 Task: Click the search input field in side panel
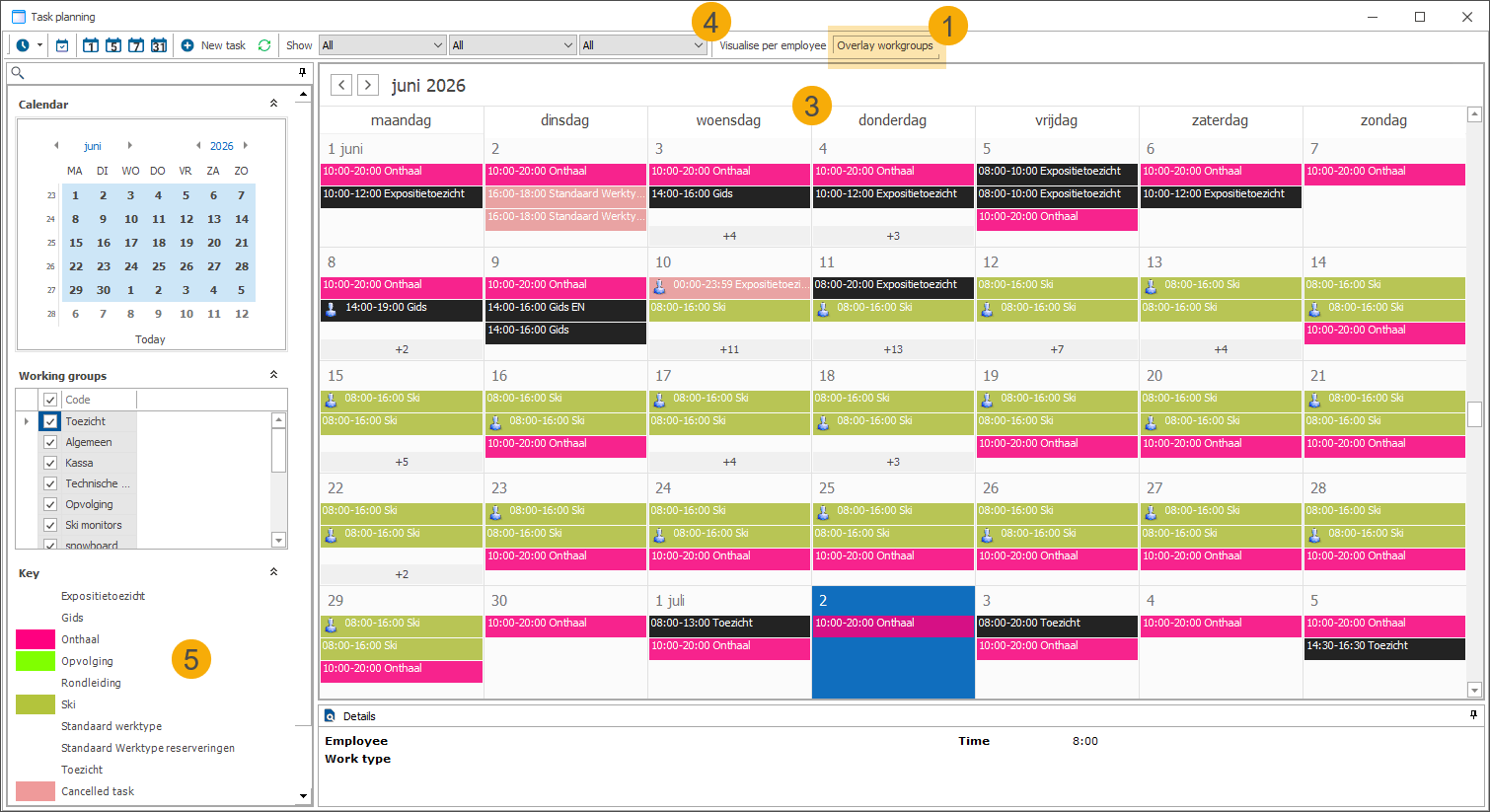coord(160,73)
